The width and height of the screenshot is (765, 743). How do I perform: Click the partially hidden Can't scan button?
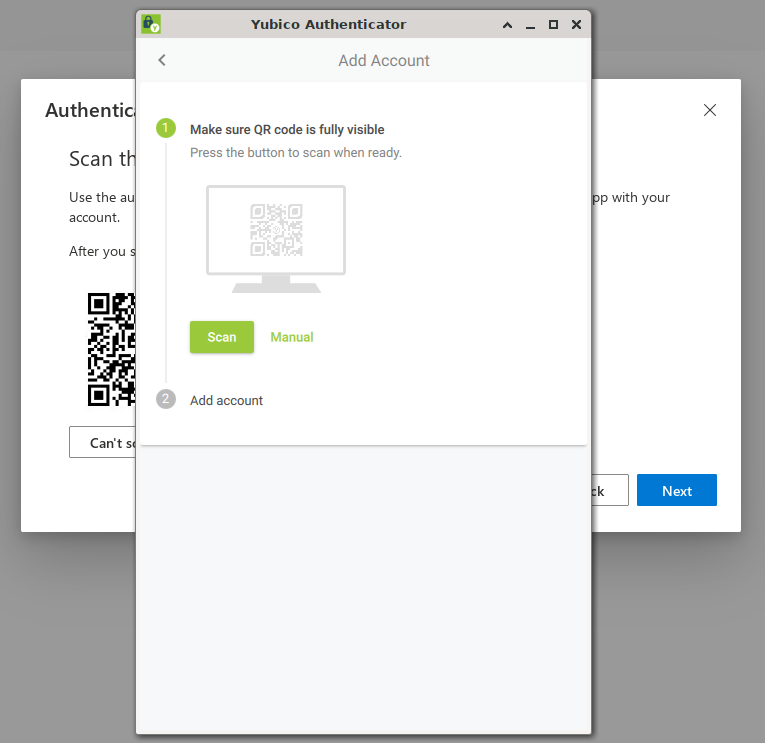[102, 442]
